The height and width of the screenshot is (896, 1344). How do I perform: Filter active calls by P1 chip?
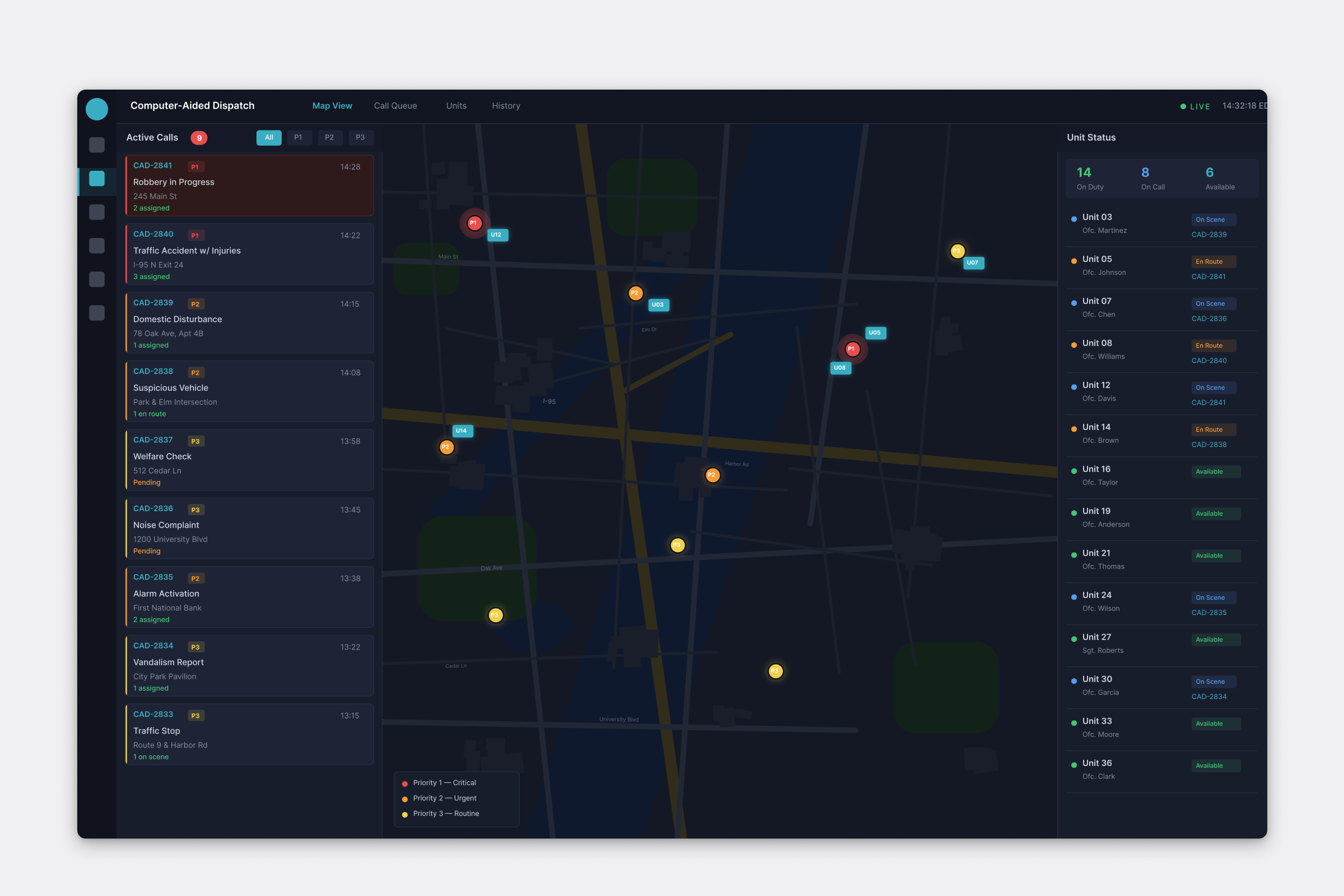coord(299,138)
